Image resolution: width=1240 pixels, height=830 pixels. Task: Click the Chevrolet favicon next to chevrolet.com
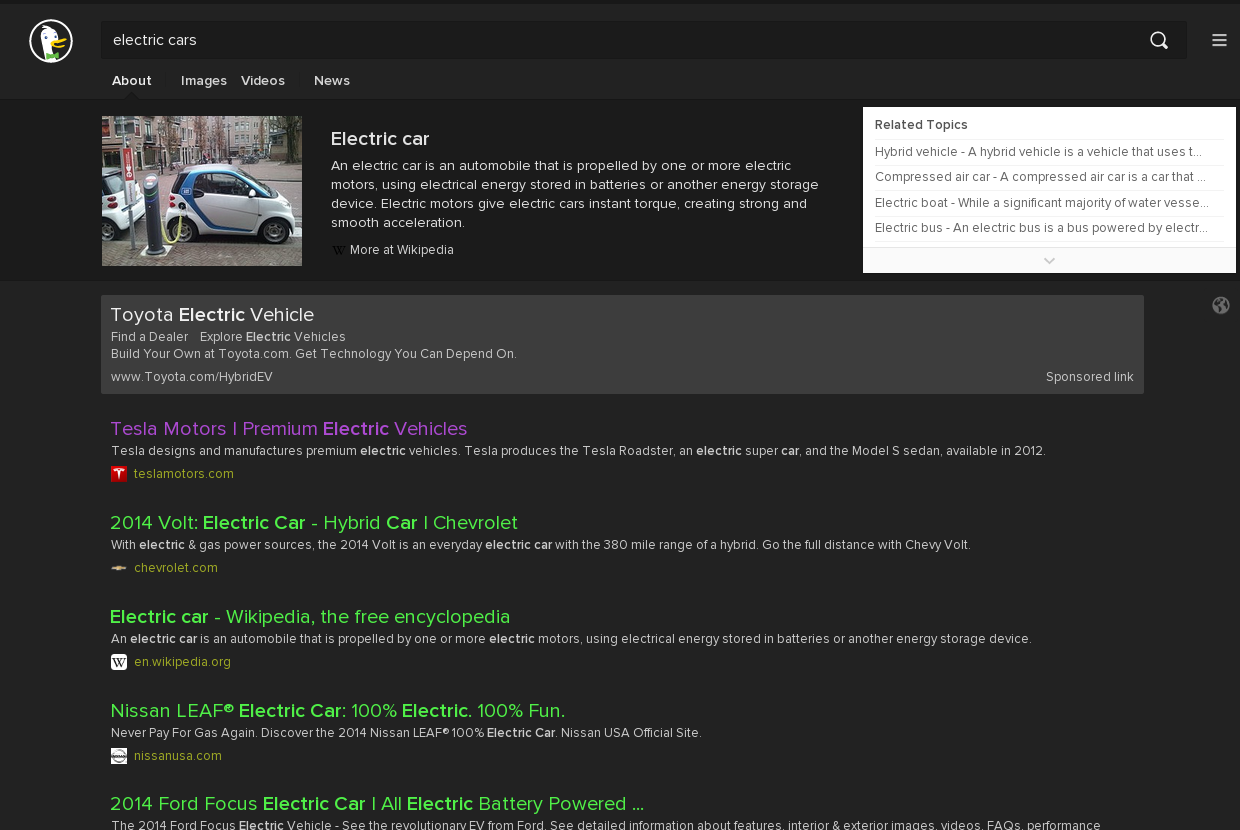[x=119, y=568]
